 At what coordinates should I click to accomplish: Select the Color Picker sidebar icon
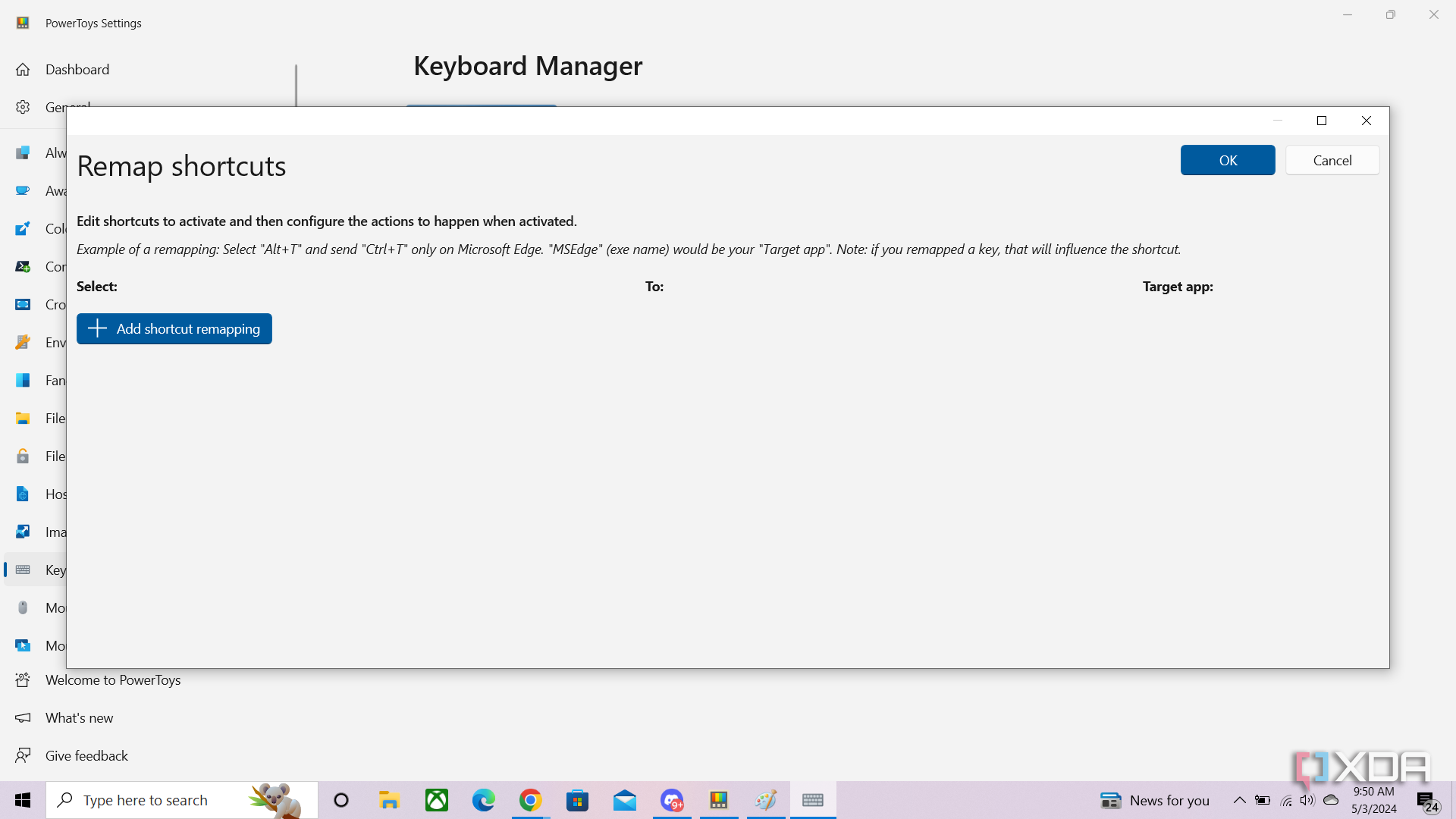click(23, 228)
